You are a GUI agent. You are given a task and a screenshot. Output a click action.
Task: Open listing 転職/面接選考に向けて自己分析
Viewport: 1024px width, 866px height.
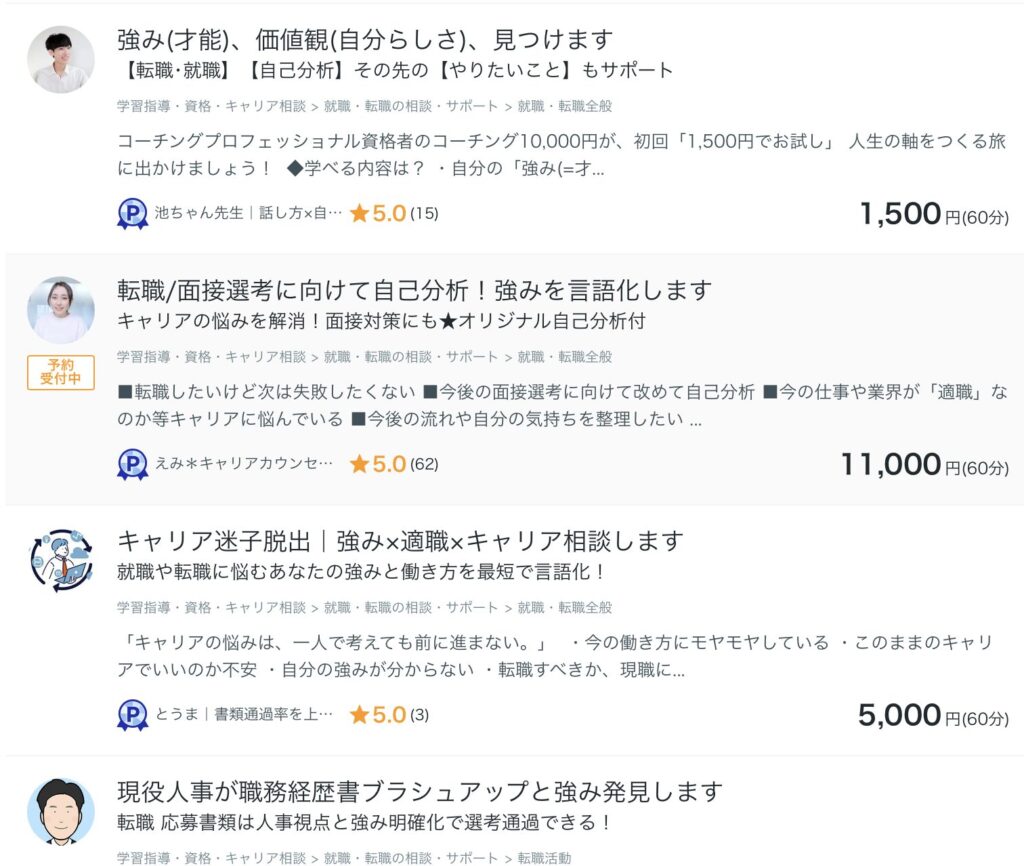click(414, 291)
